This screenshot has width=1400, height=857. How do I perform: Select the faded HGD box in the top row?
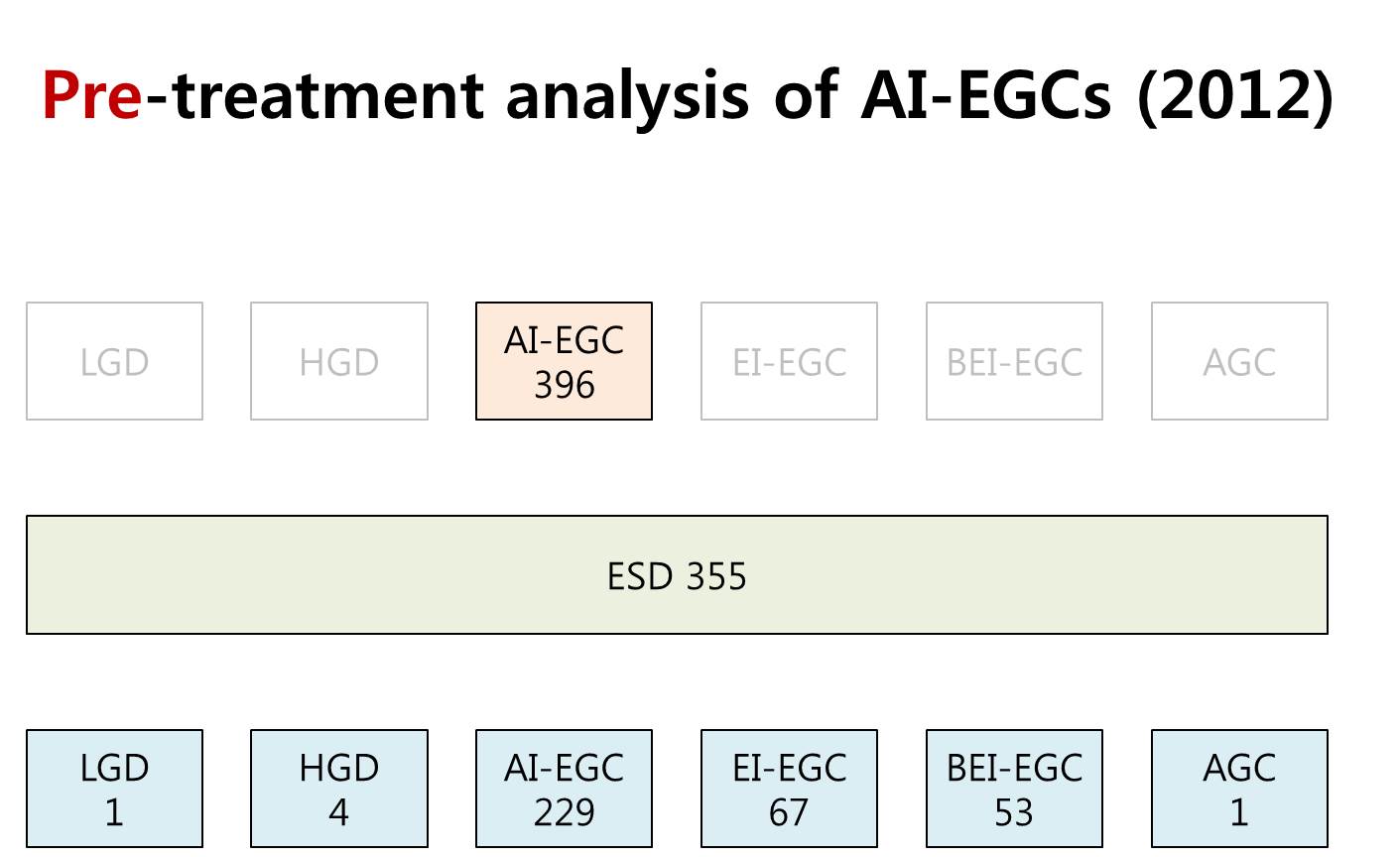(x=339, y=361)
